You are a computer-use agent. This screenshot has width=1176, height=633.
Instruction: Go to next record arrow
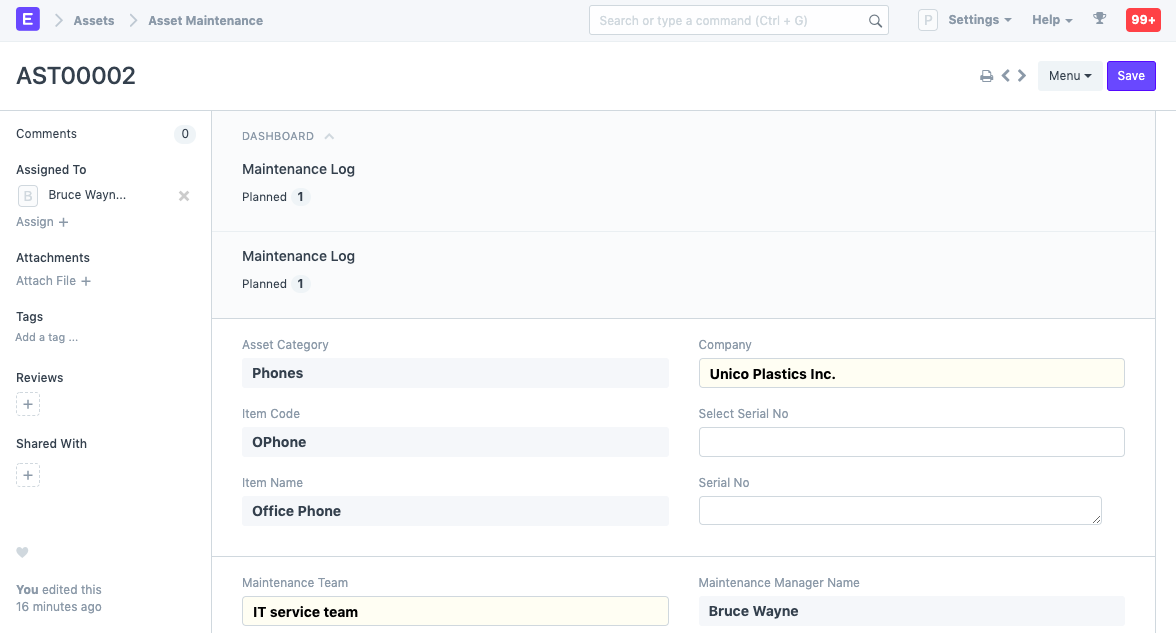(x=1022, y=75)
